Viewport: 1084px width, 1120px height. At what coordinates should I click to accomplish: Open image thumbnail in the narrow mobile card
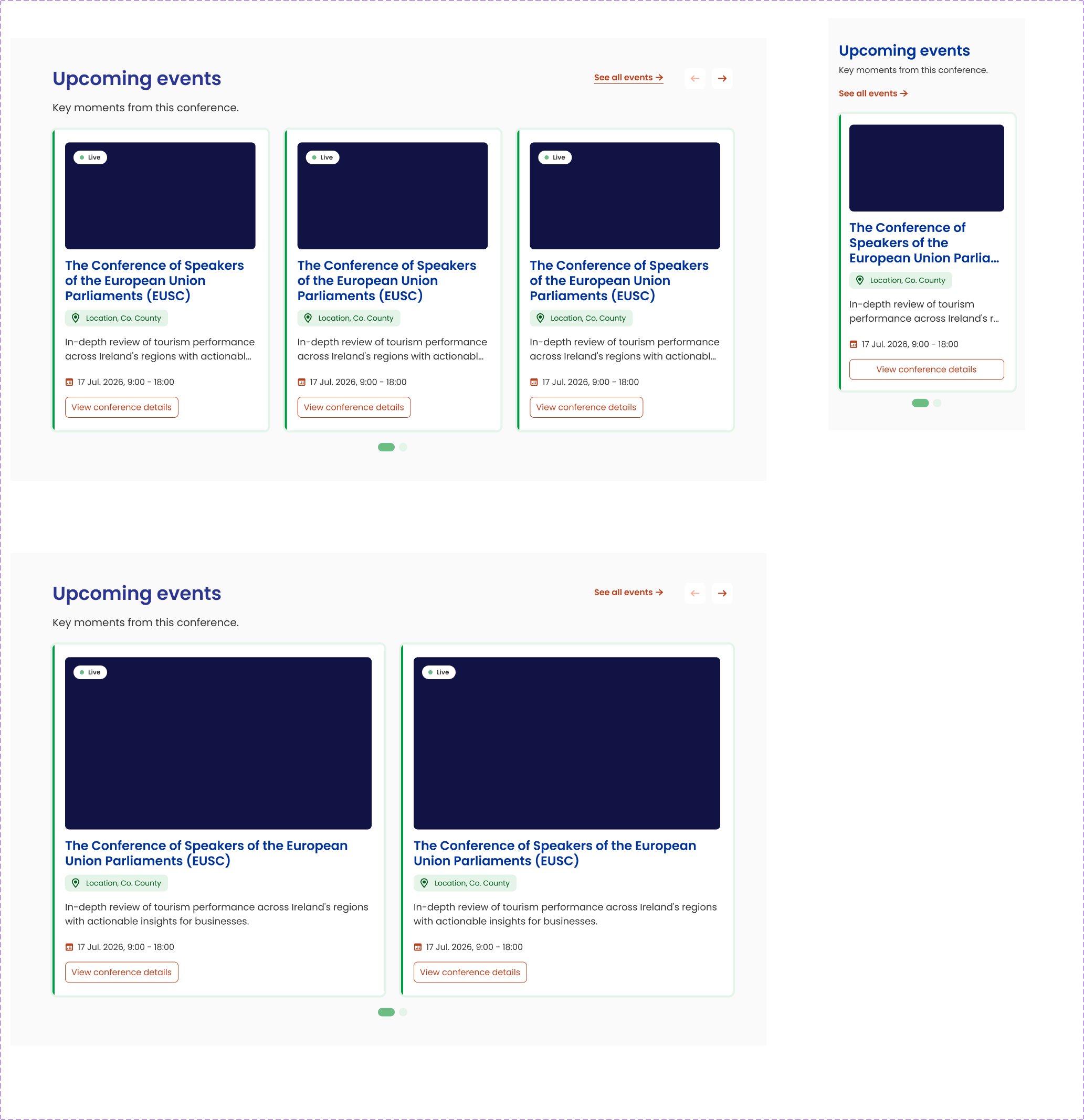927,168
